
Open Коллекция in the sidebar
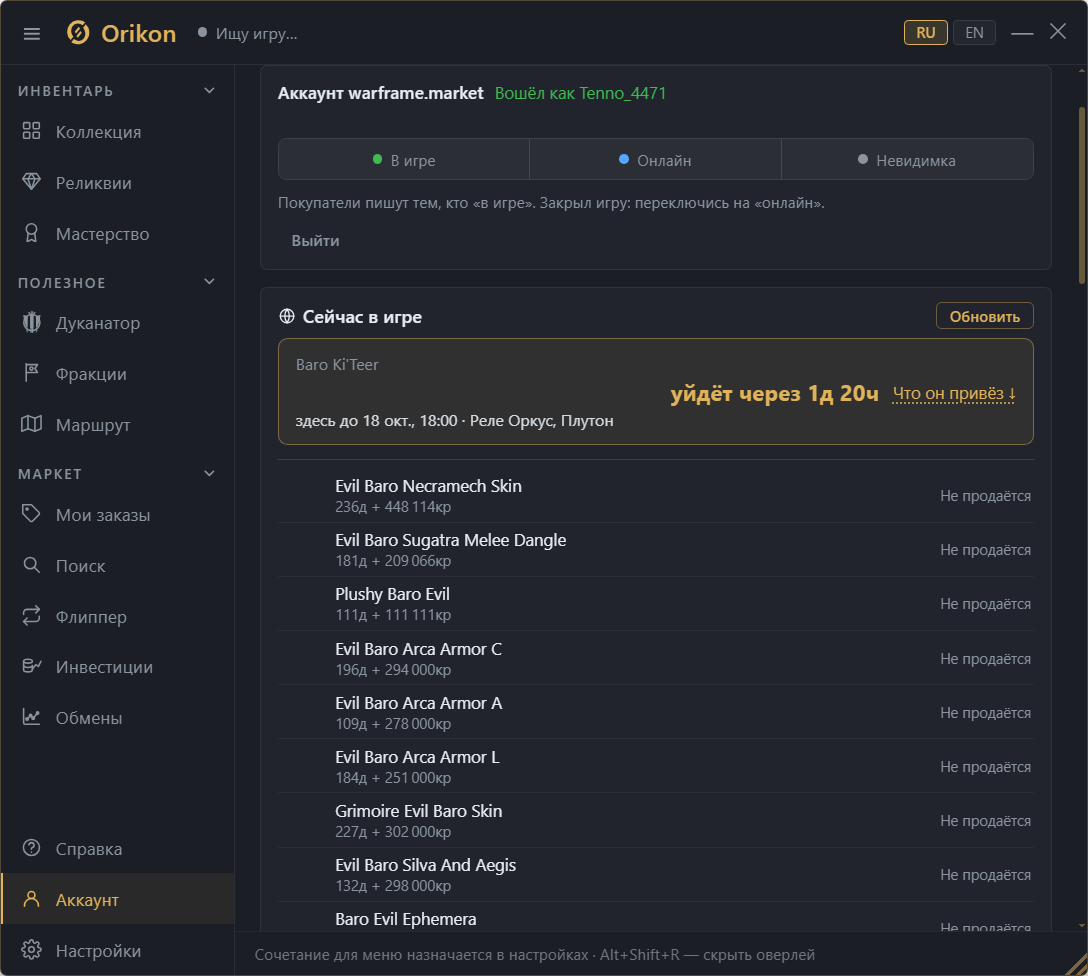[x=118, y=132]
